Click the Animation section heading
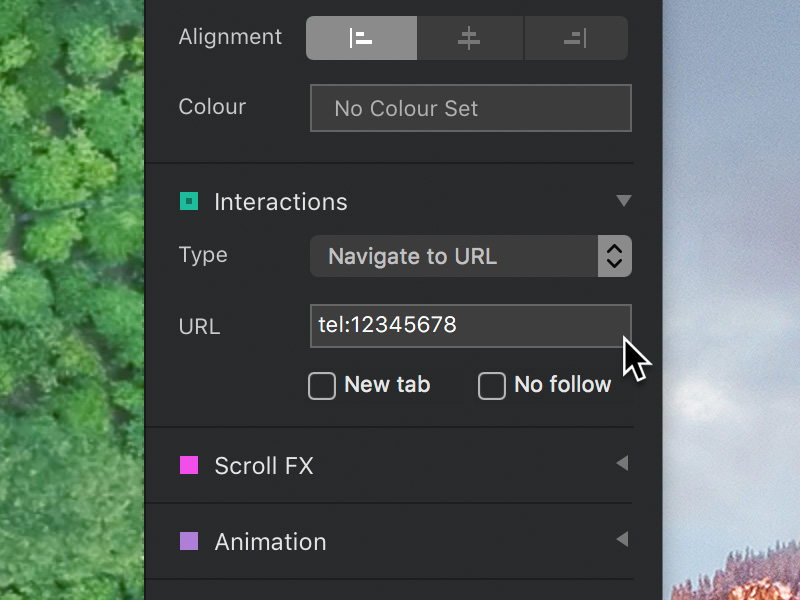This screenshot has width=800, height=600. (x=270, y=542)
